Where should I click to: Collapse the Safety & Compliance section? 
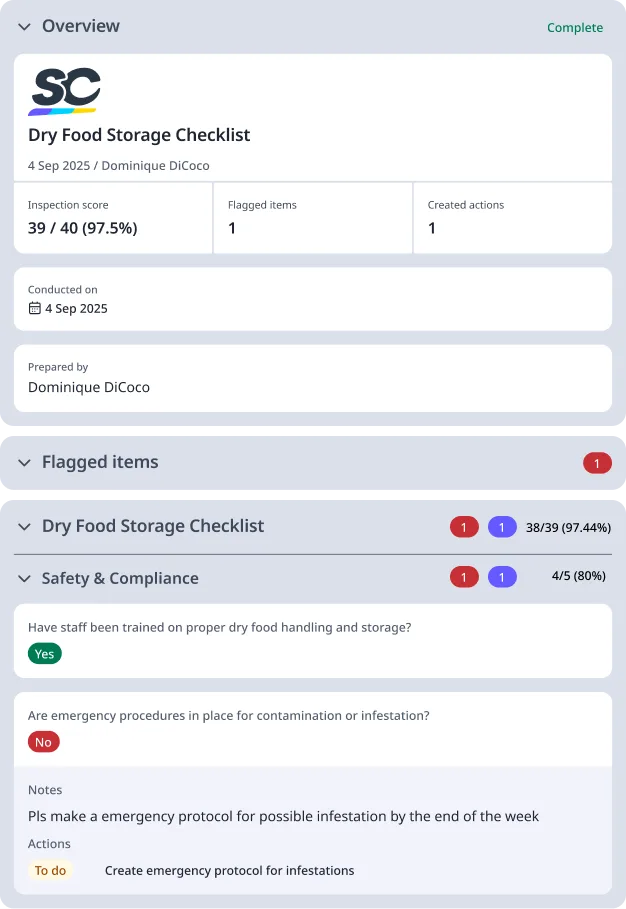coord(24,578)
